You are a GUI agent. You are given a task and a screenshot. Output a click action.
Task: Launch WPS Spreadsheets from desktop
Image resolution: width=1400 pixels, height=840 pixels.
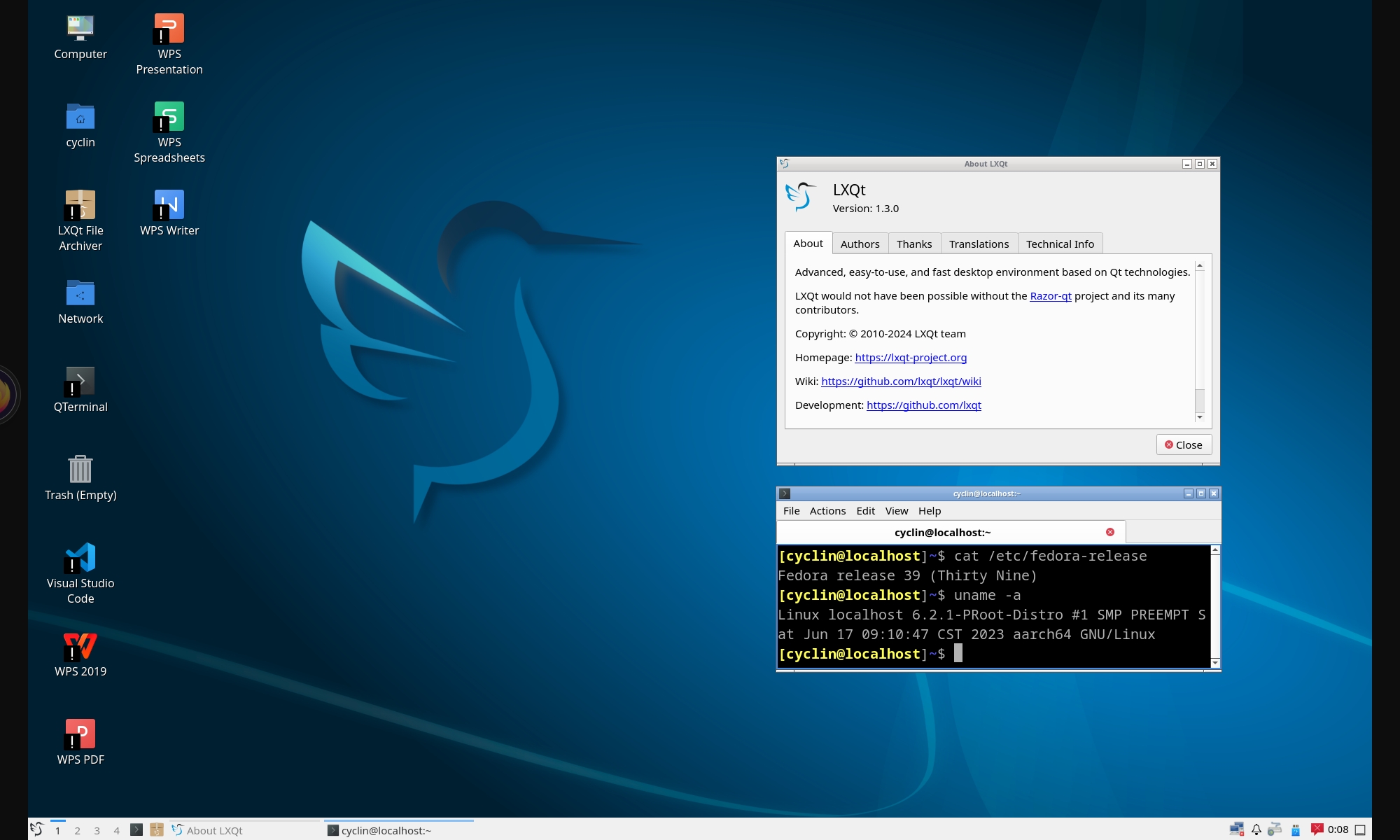click(x=169, y=133)
